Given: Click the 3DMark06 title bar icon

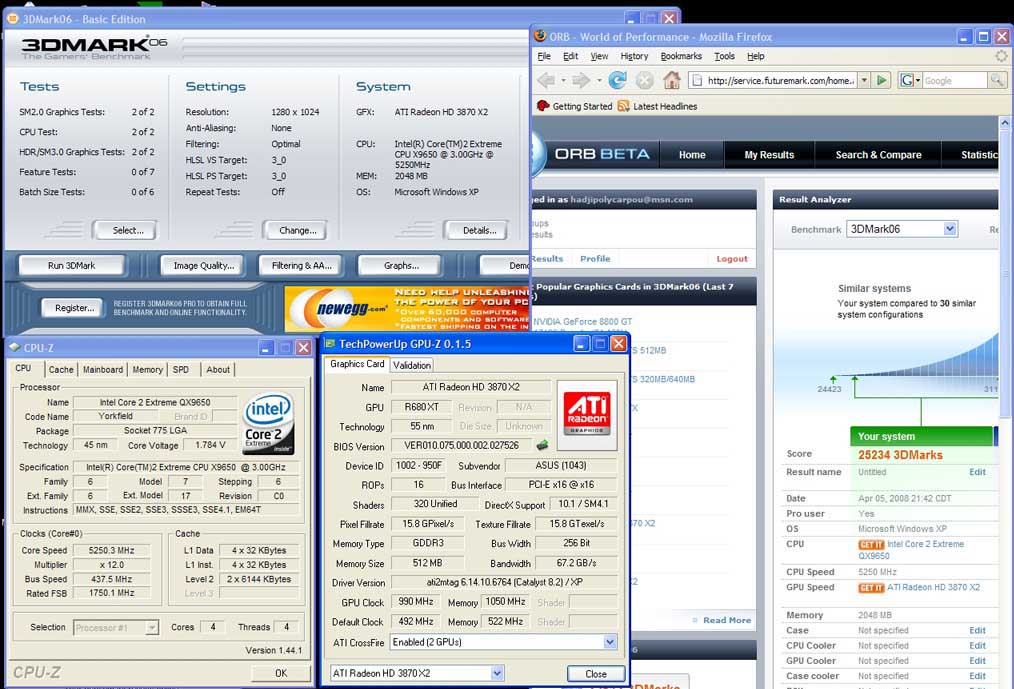Looking at the screenshot, I should point(12,18).
